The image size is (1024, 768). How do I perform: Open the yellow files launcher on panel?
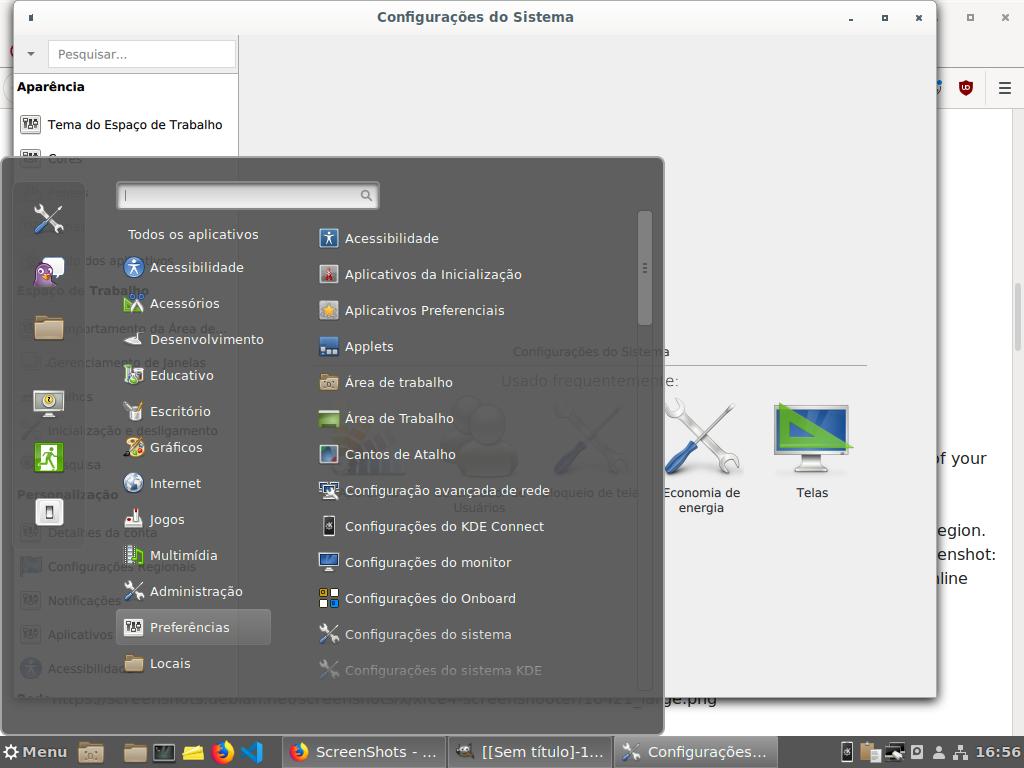193,752
